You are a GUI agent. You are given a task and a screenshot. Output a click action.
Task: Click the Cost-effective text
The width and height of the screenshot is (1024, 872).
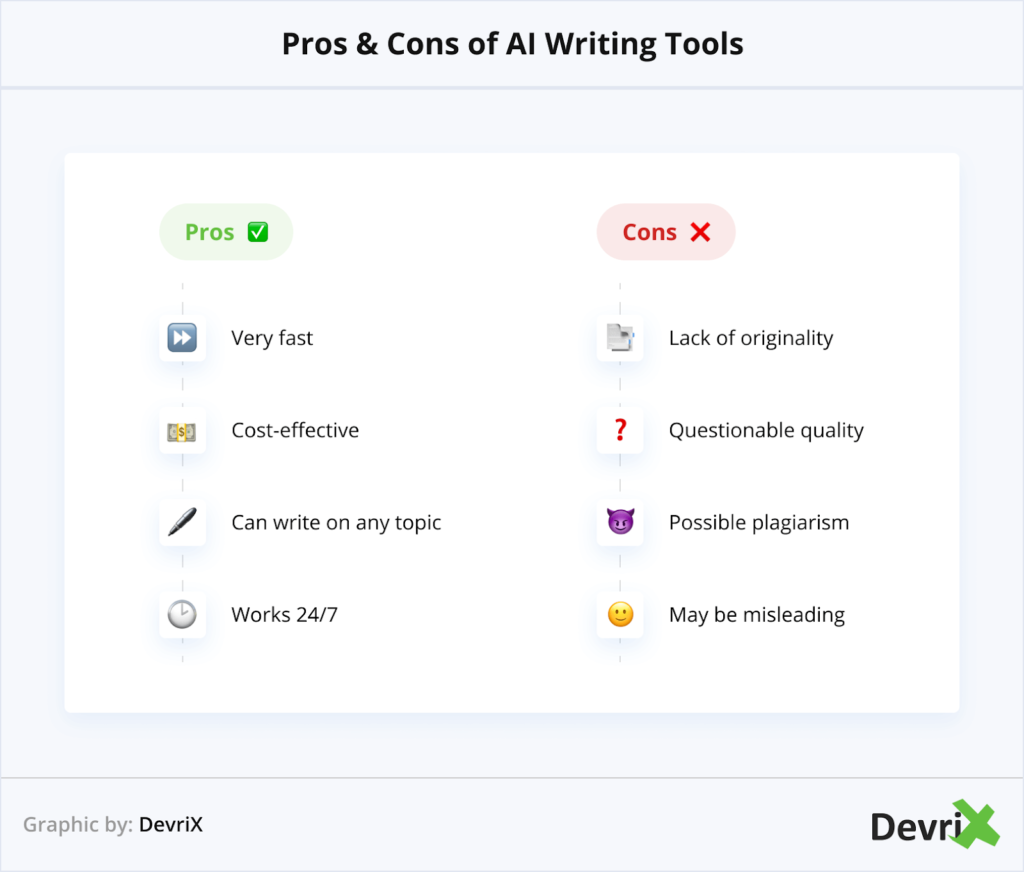click(x=295, y=431)
